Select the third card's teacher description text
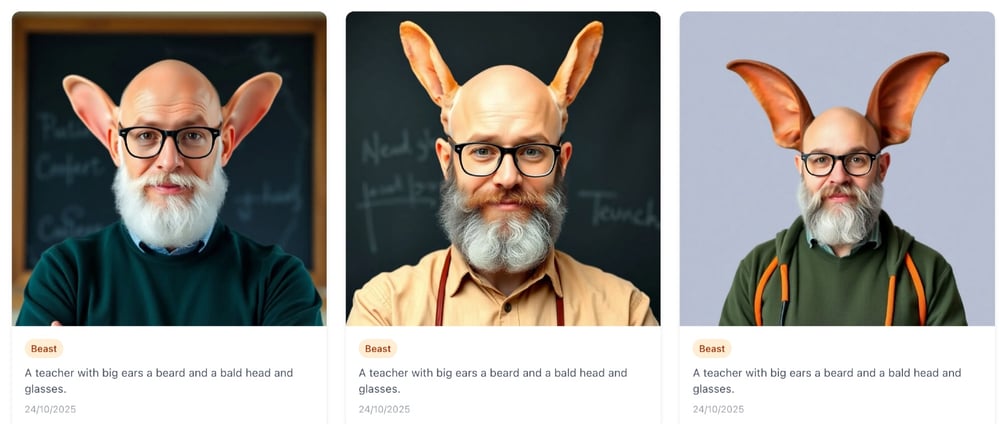Screen dimensions: 1000x424 (x=827, y=381)
